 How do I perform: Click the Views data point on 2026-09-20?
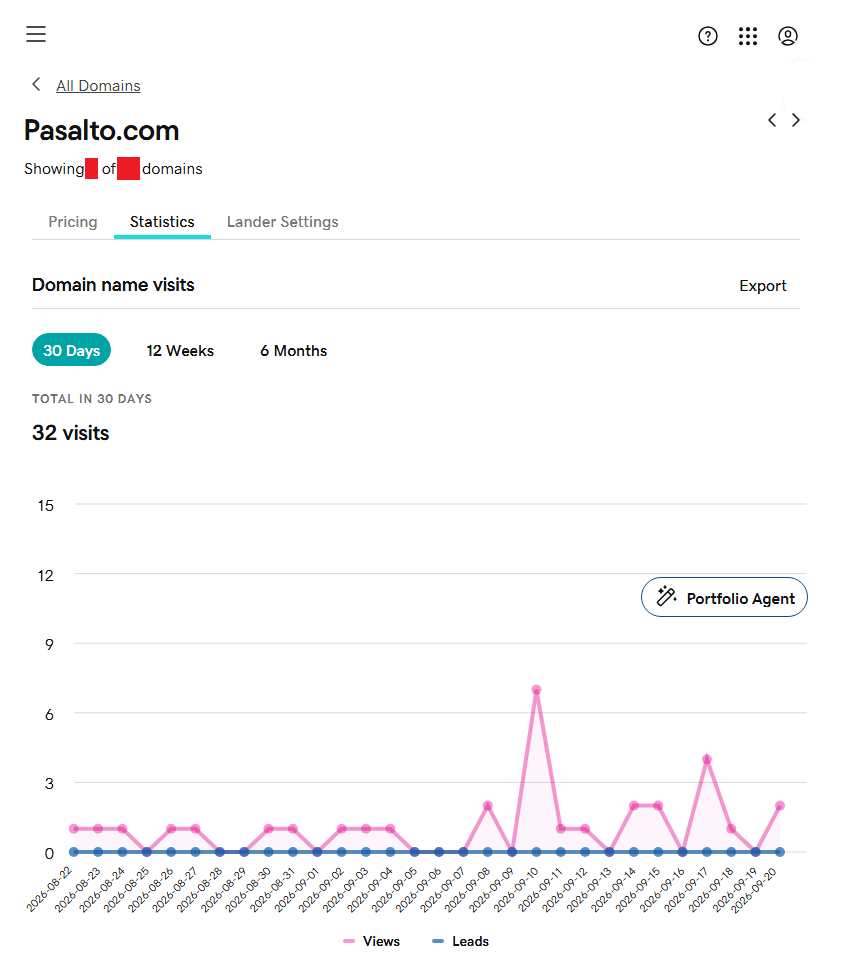780,806
